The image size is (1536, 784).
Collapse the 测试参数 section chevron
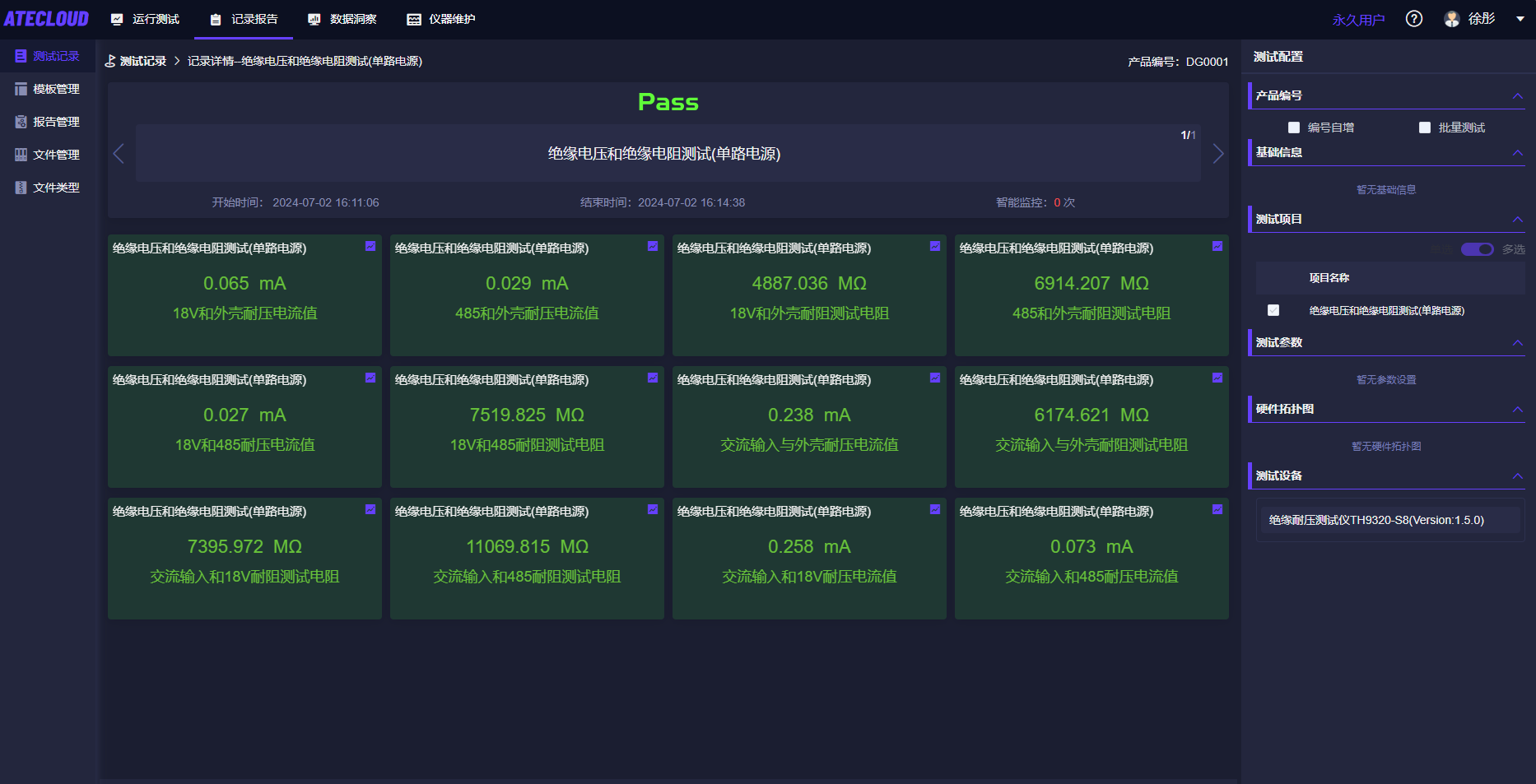point(1518,343)
